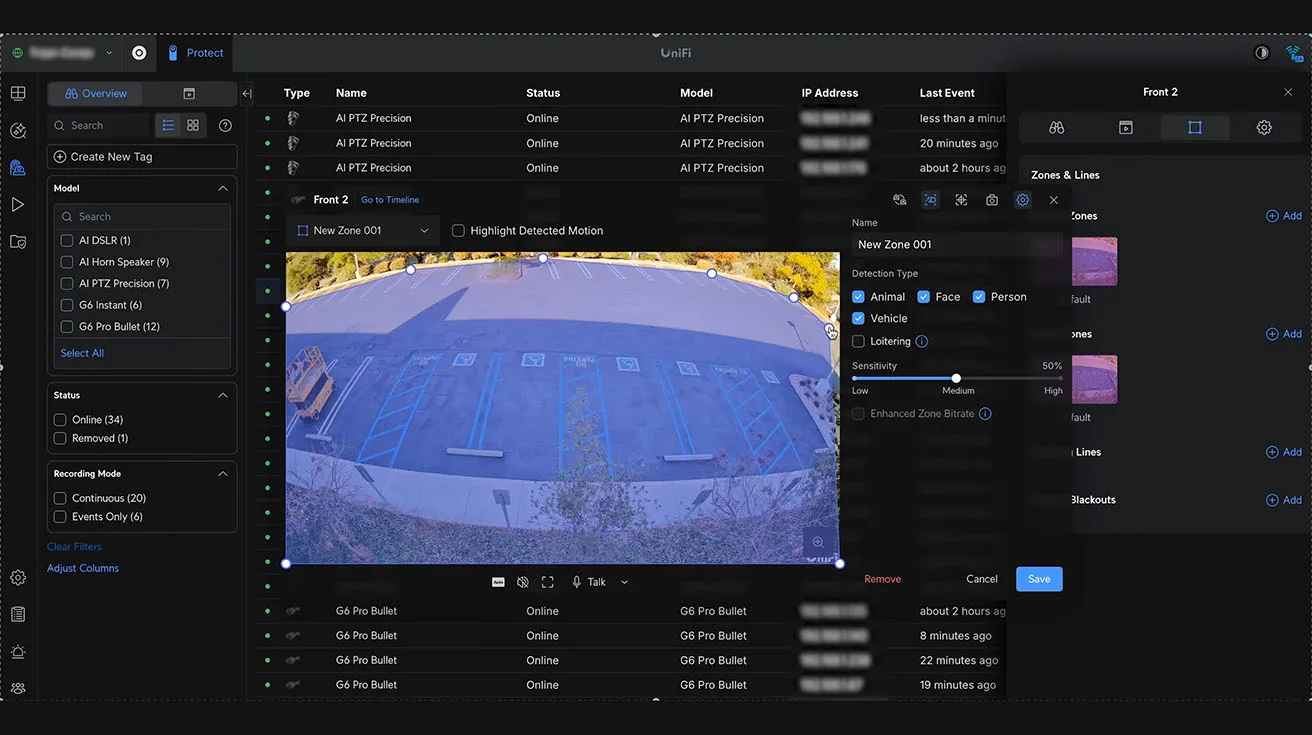This screenshot has height=735, width=1312.
Task: Switch to grid view layout
Action: tap(193, 126)
